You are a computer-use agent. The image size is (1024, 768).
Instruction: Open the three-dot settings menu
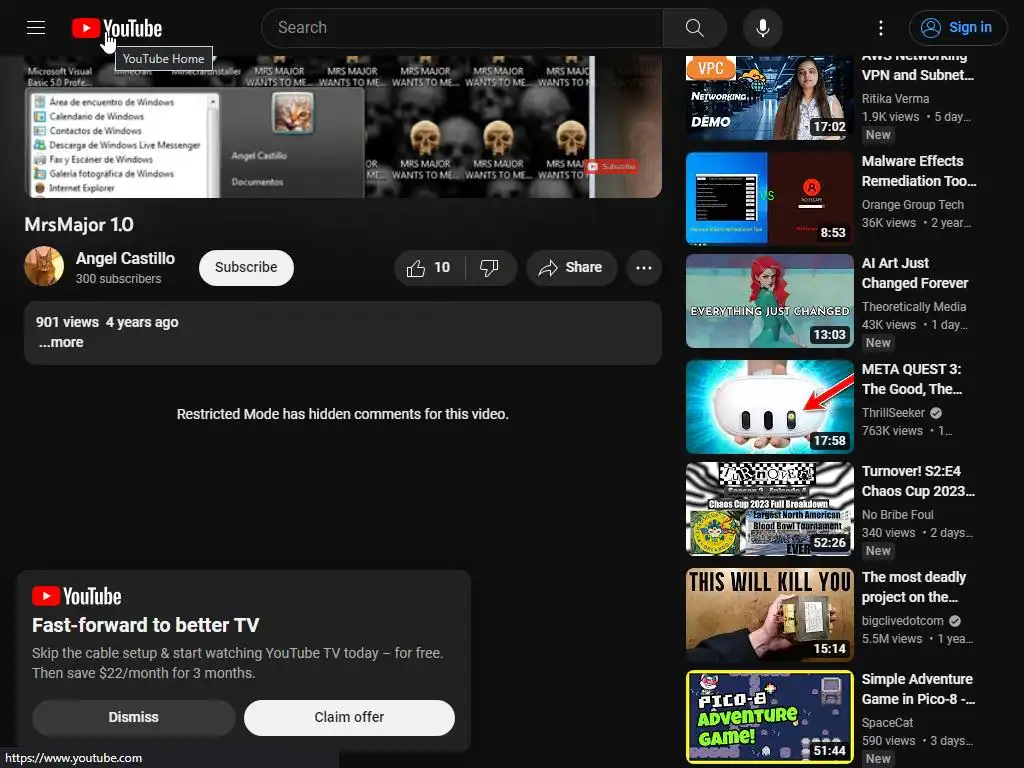(880, 28)
